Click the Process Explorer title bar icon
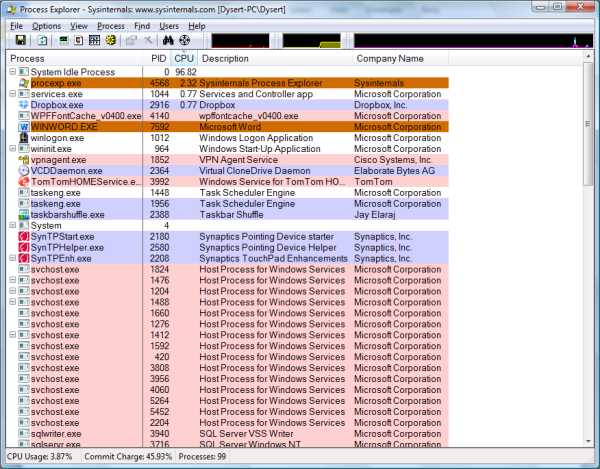600x469 pixels. (11, 10)
